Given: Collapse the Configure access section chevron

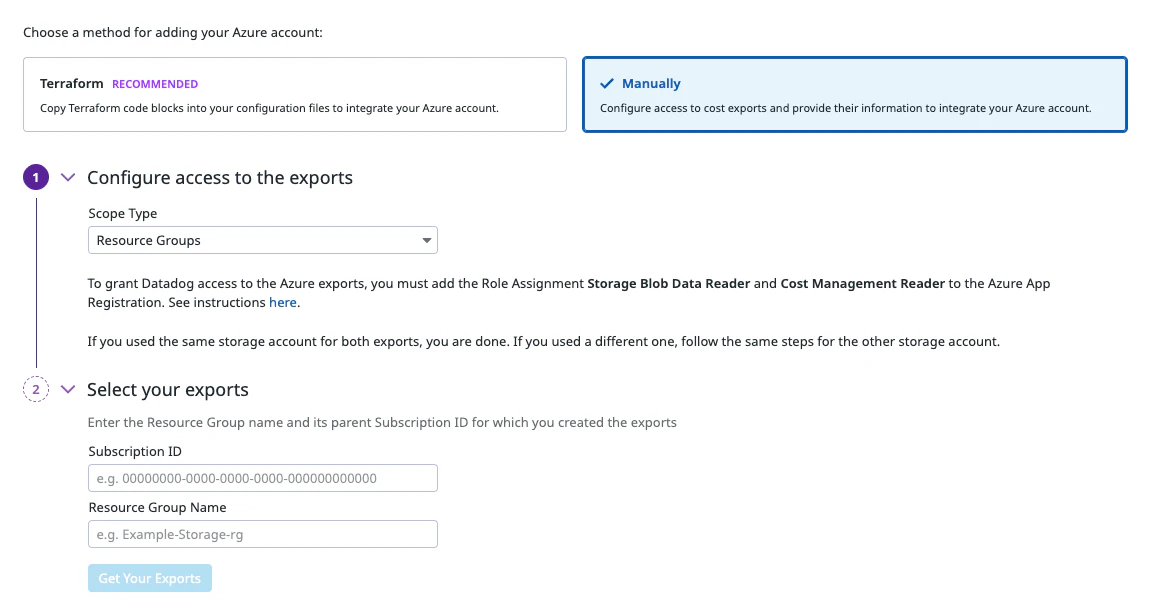Looking at the screenshot, I should click(x=68, y=178).
